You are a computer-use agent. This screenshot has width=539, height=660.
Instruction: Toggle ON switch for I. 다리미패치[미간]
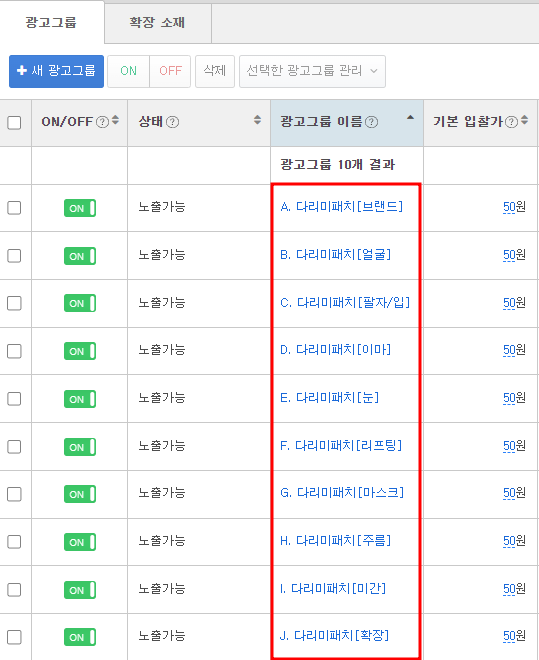(80, 590)
